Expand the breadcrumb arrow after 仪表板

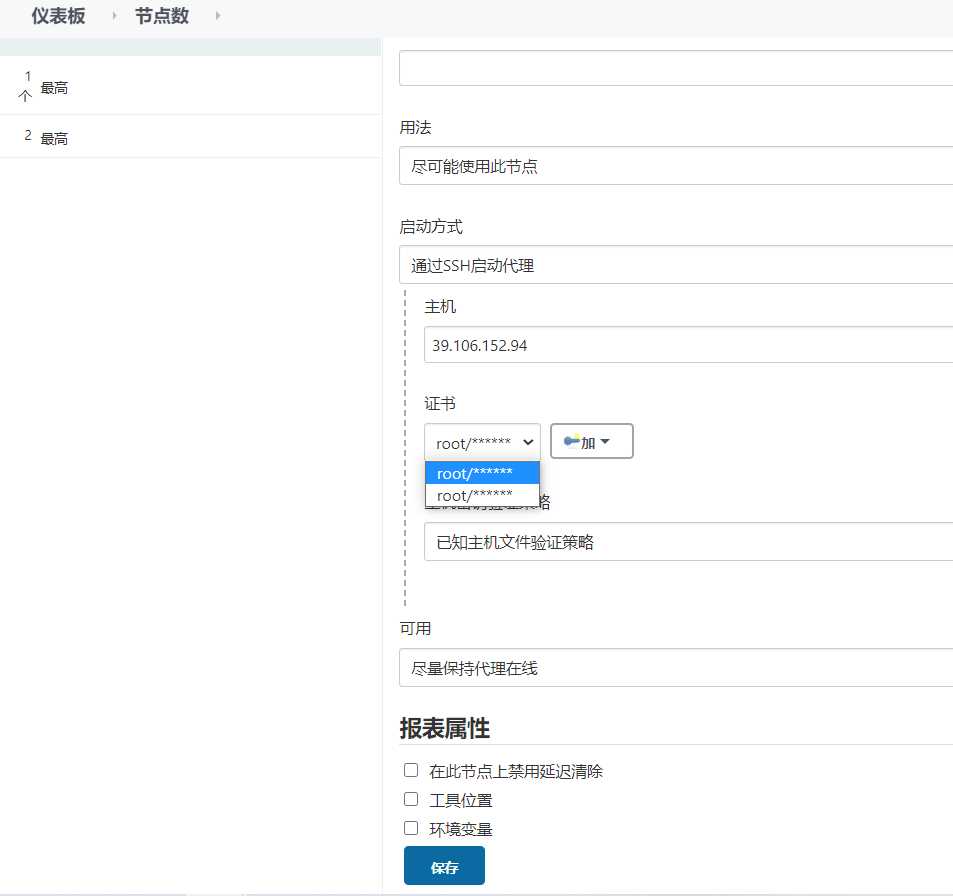click(114, 16)
